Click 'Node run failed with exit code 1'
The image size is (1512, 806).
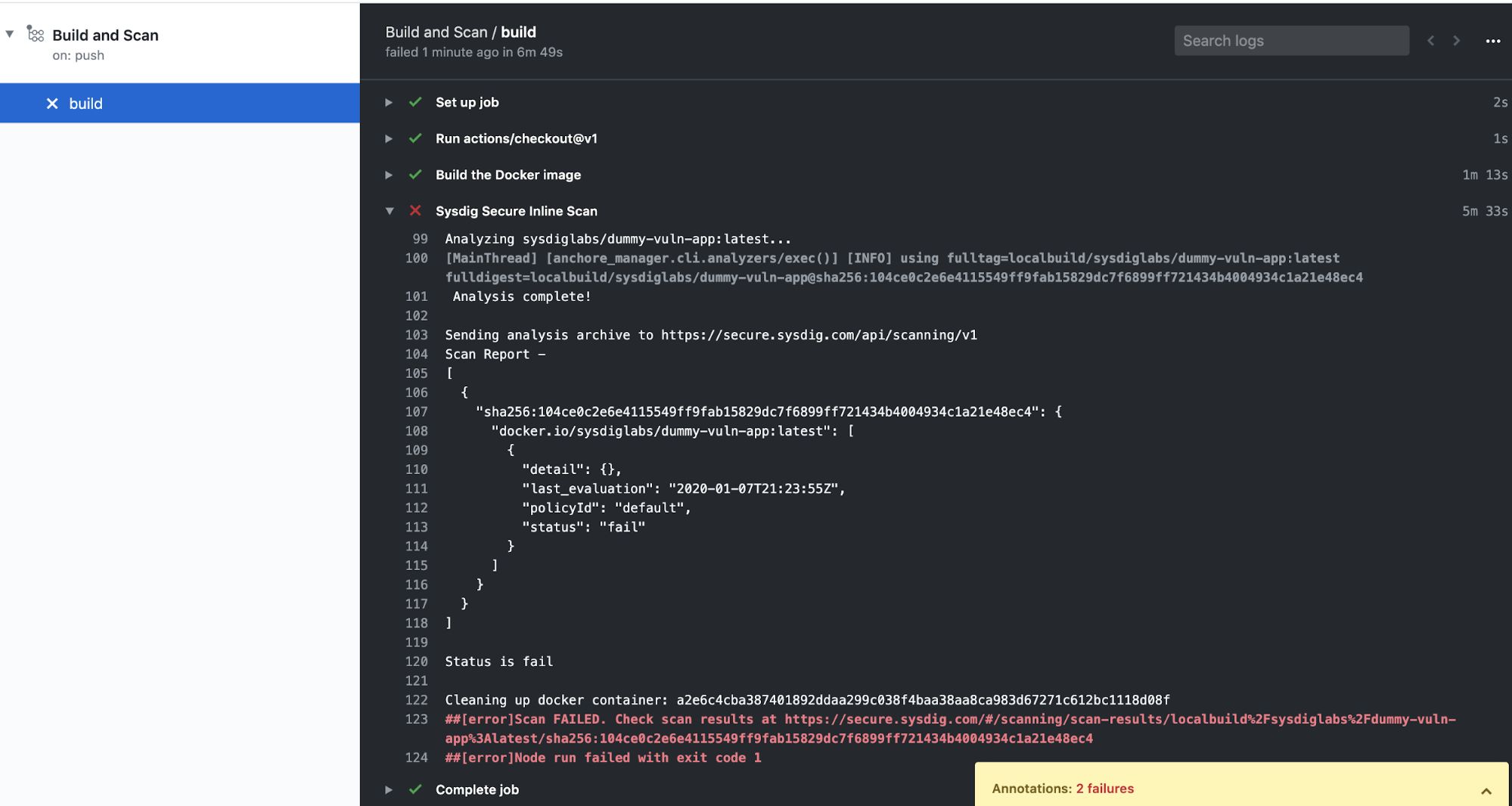(638, 758)
